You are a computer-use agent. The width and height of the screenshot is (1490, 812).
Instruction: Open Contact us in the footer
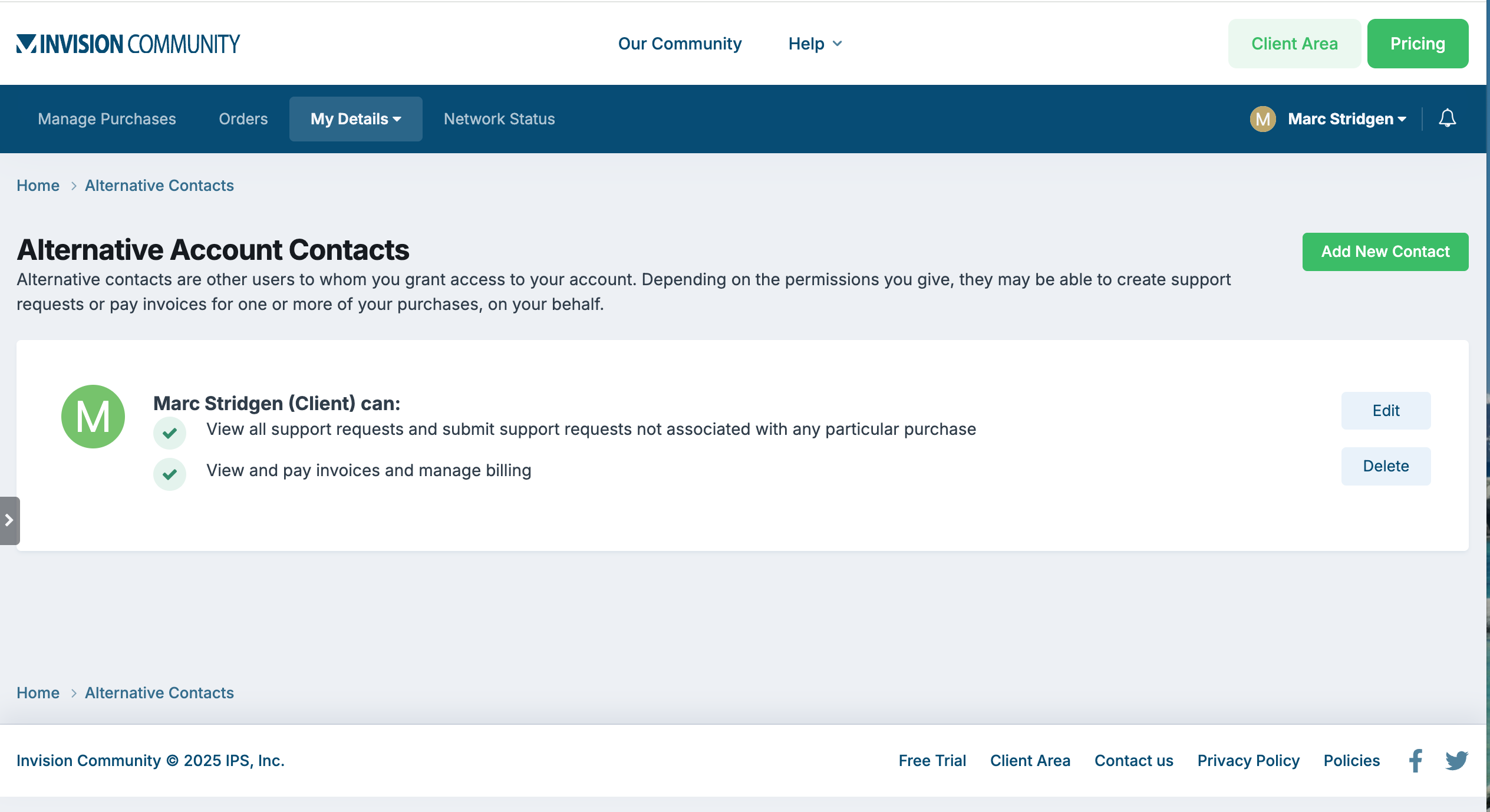tap(1133, 761)
